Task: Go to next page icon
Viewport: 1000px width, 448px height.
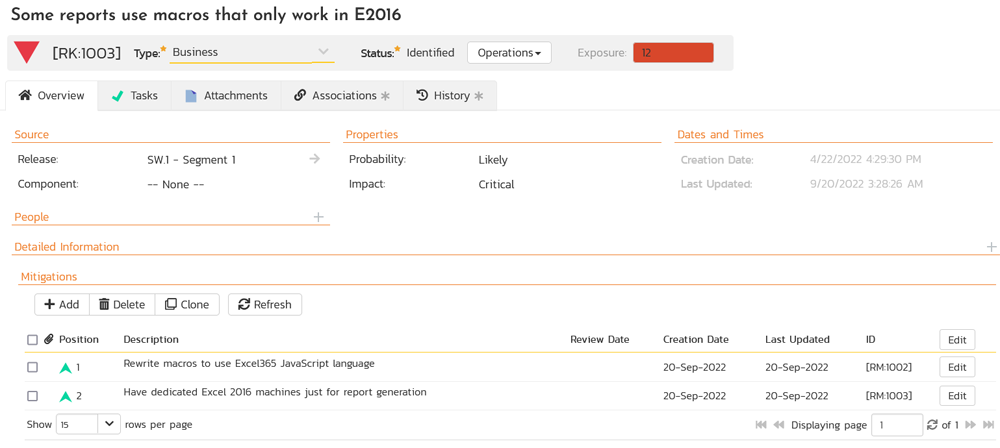Action: coord(970,425)
